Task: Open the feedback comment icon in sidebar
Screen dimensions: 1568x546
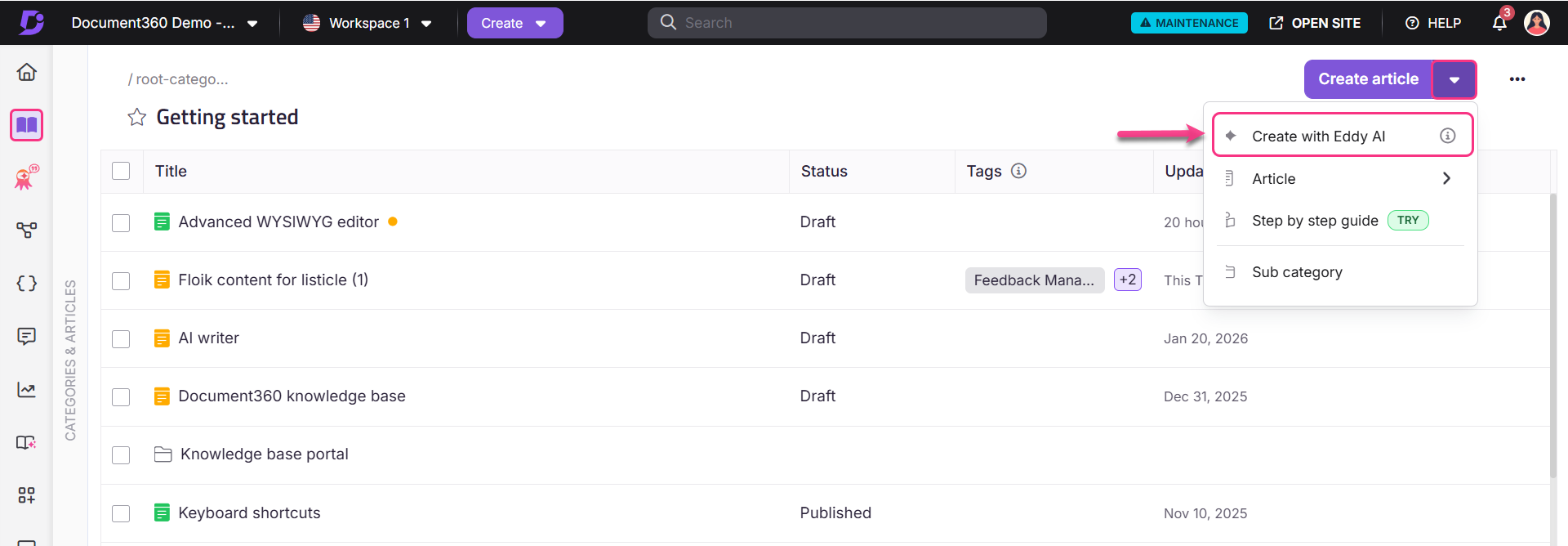Action: tap(27, 337)
